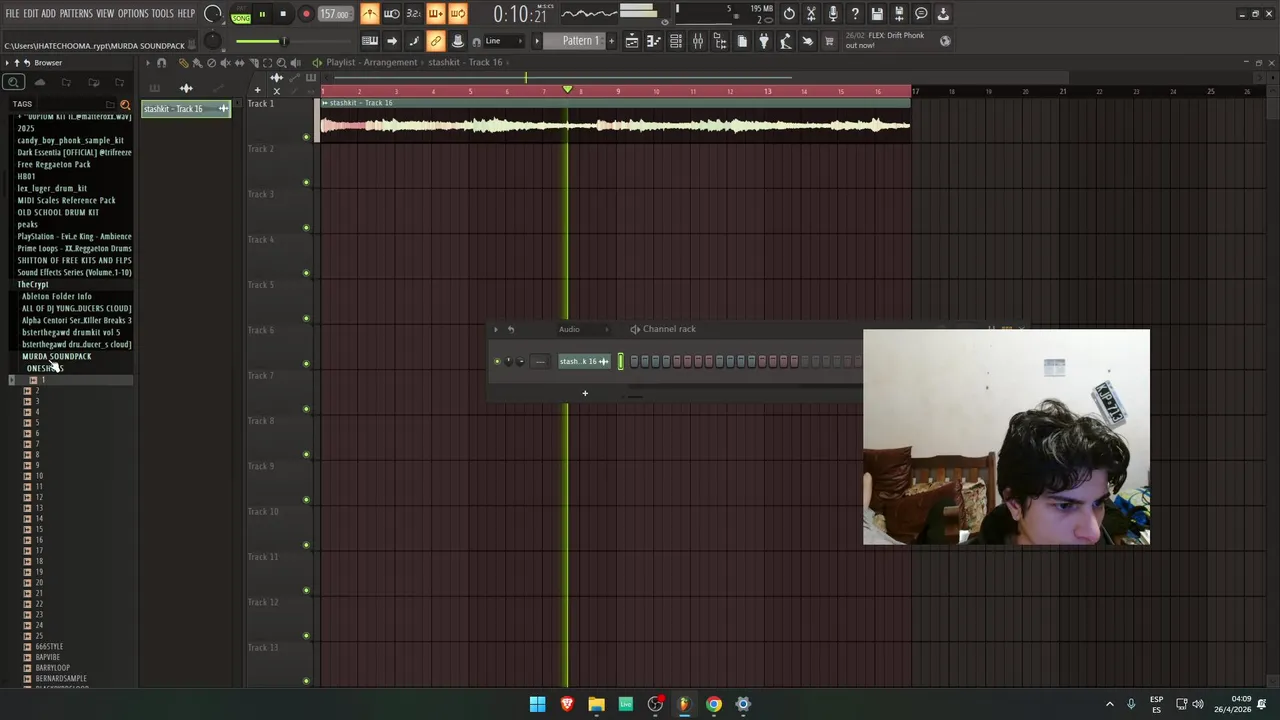
Task: Open the plugin database plug icon
Action: point(764,41)
